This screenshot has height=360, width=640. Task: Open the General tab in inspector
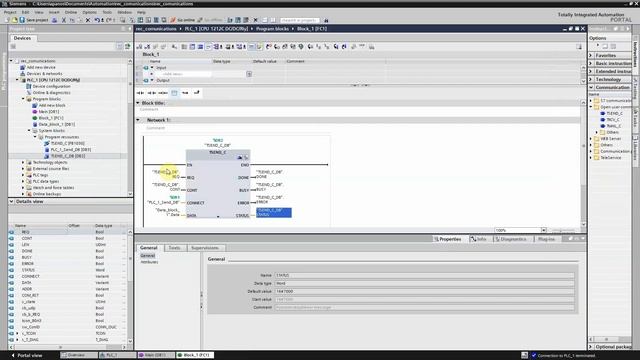click(149, 248)
